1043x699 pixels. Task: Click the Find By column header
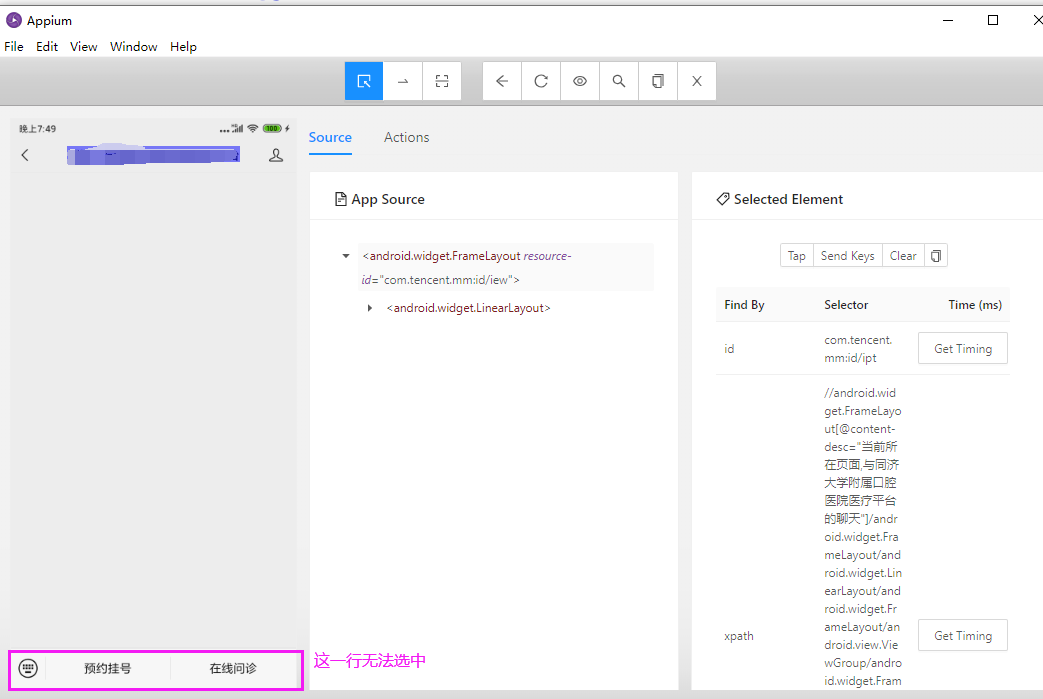tap(744, 305)
